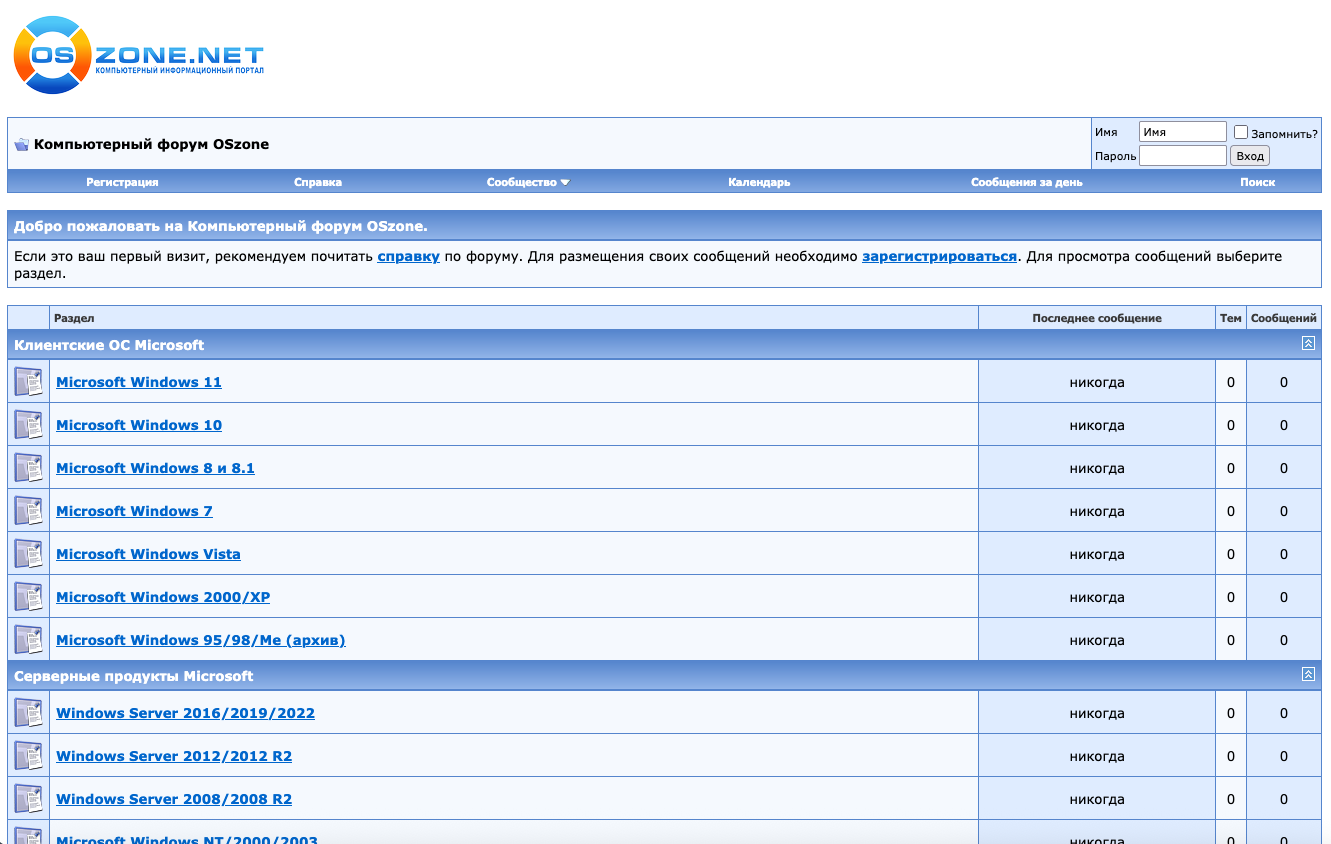
Task: Click the forum icon for Windows Vista
Action: (x=28, y=554)
